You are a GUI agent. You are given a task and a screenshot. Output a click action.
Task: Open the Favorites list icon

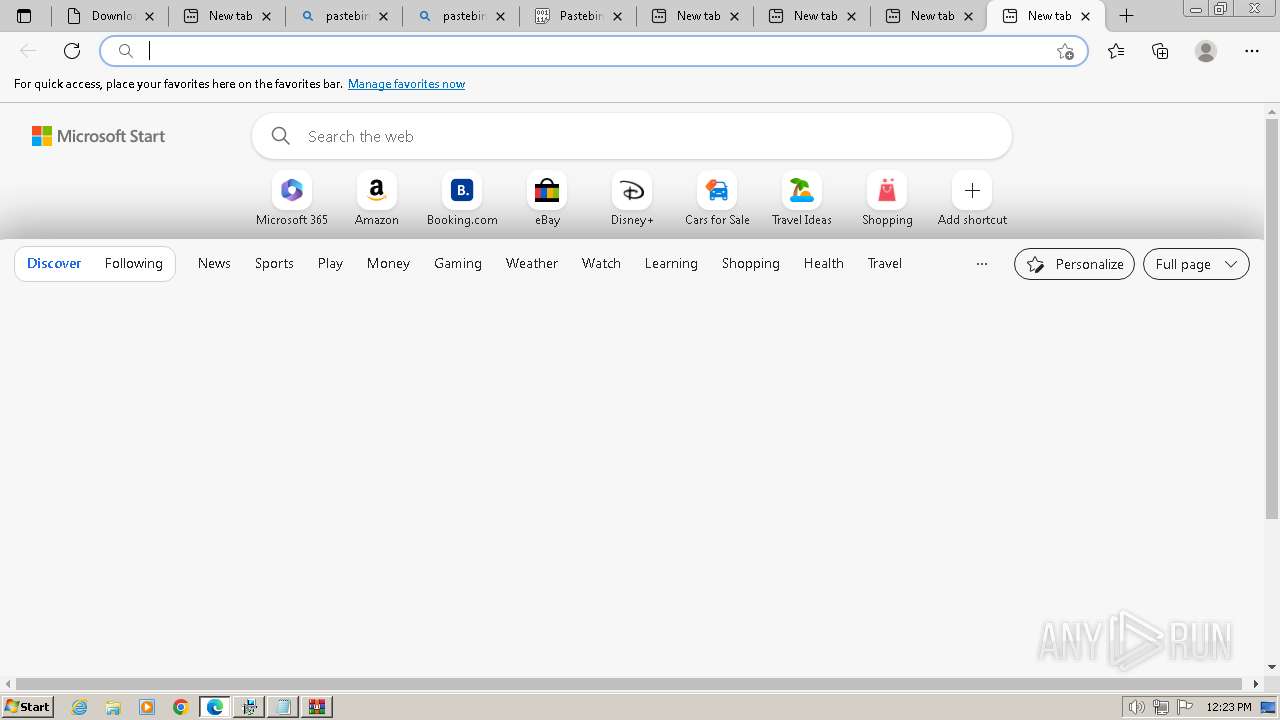click(1116, 51)
